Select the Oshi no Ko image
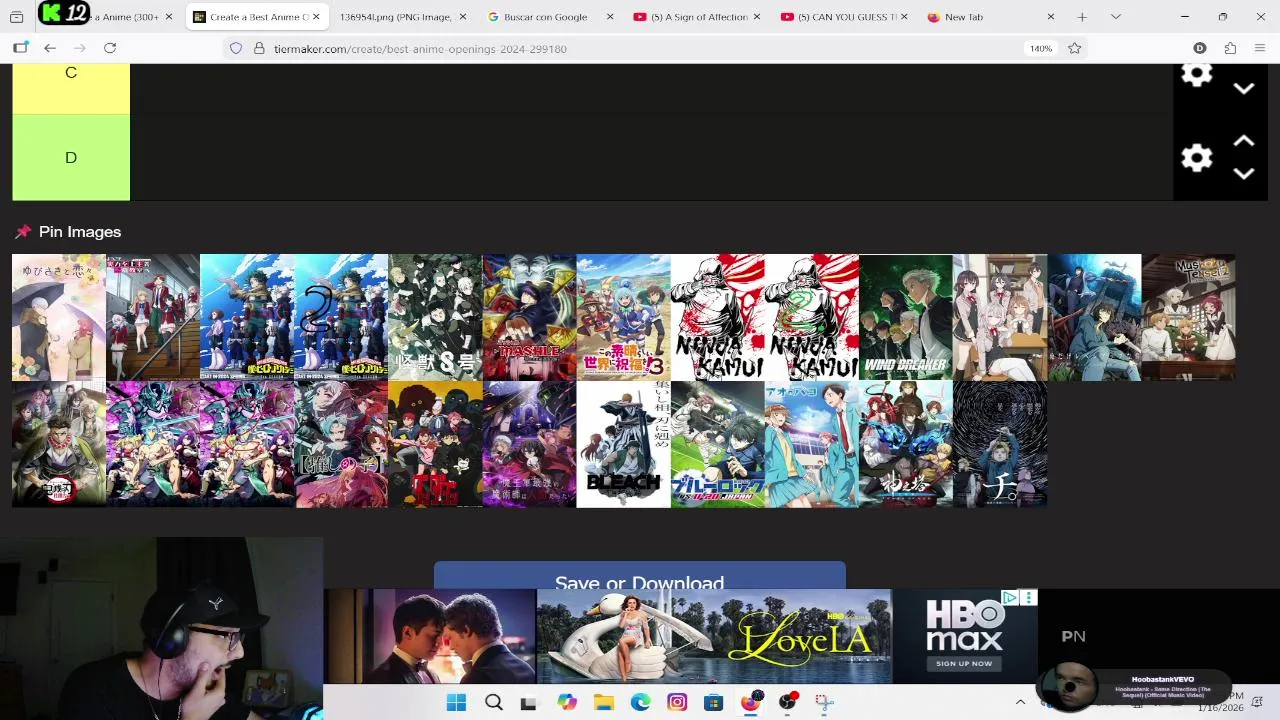Image resolution: width=1280 pixels, height=720 pixels. coord(341,444)
